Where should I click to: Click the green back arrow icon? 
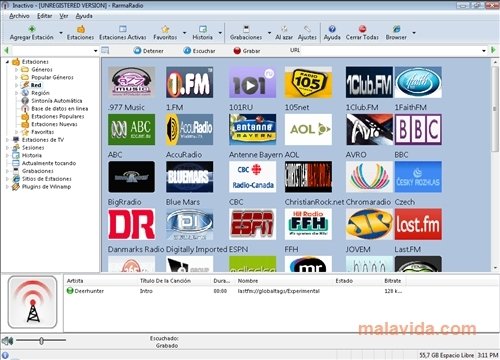[x=6, y=51]
